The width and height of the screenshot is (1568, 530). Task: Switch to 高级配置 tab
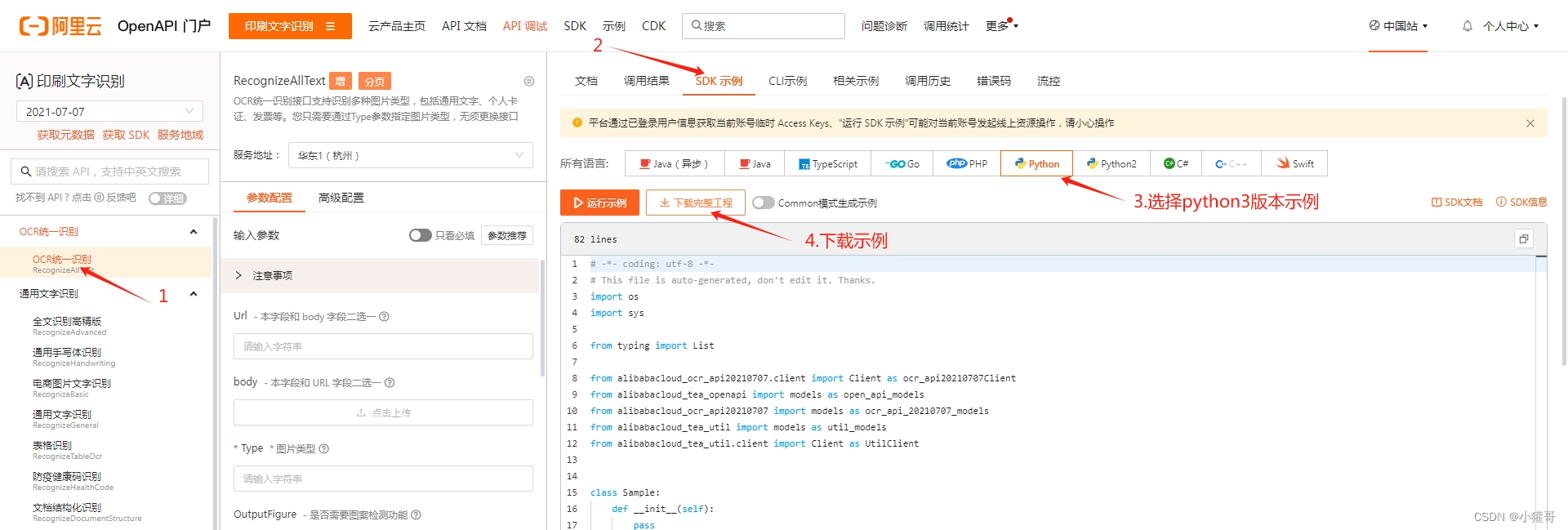(x=341, y=198)
